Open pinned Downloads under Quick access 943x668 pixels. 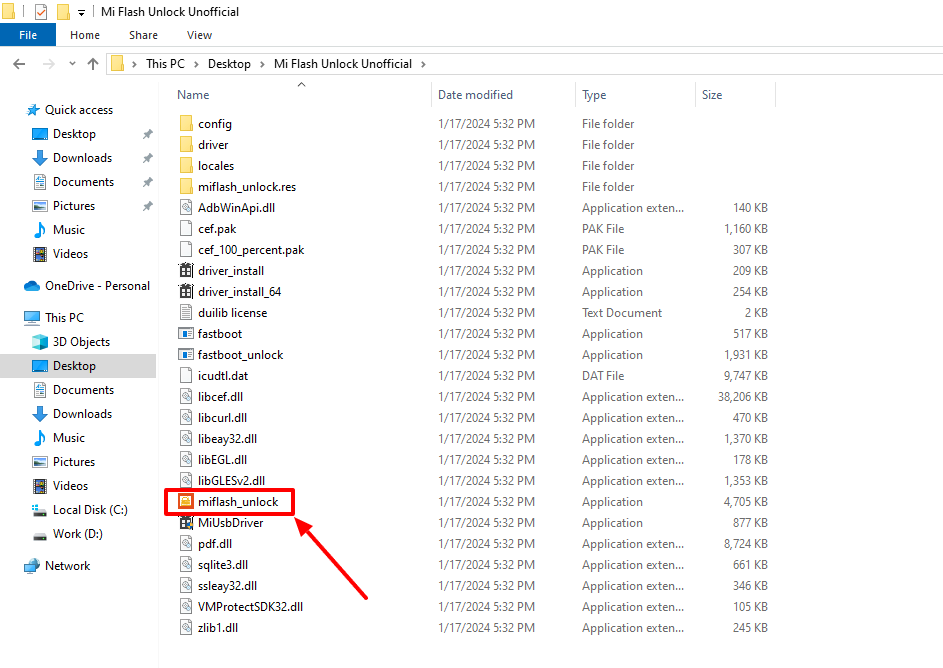82,158
